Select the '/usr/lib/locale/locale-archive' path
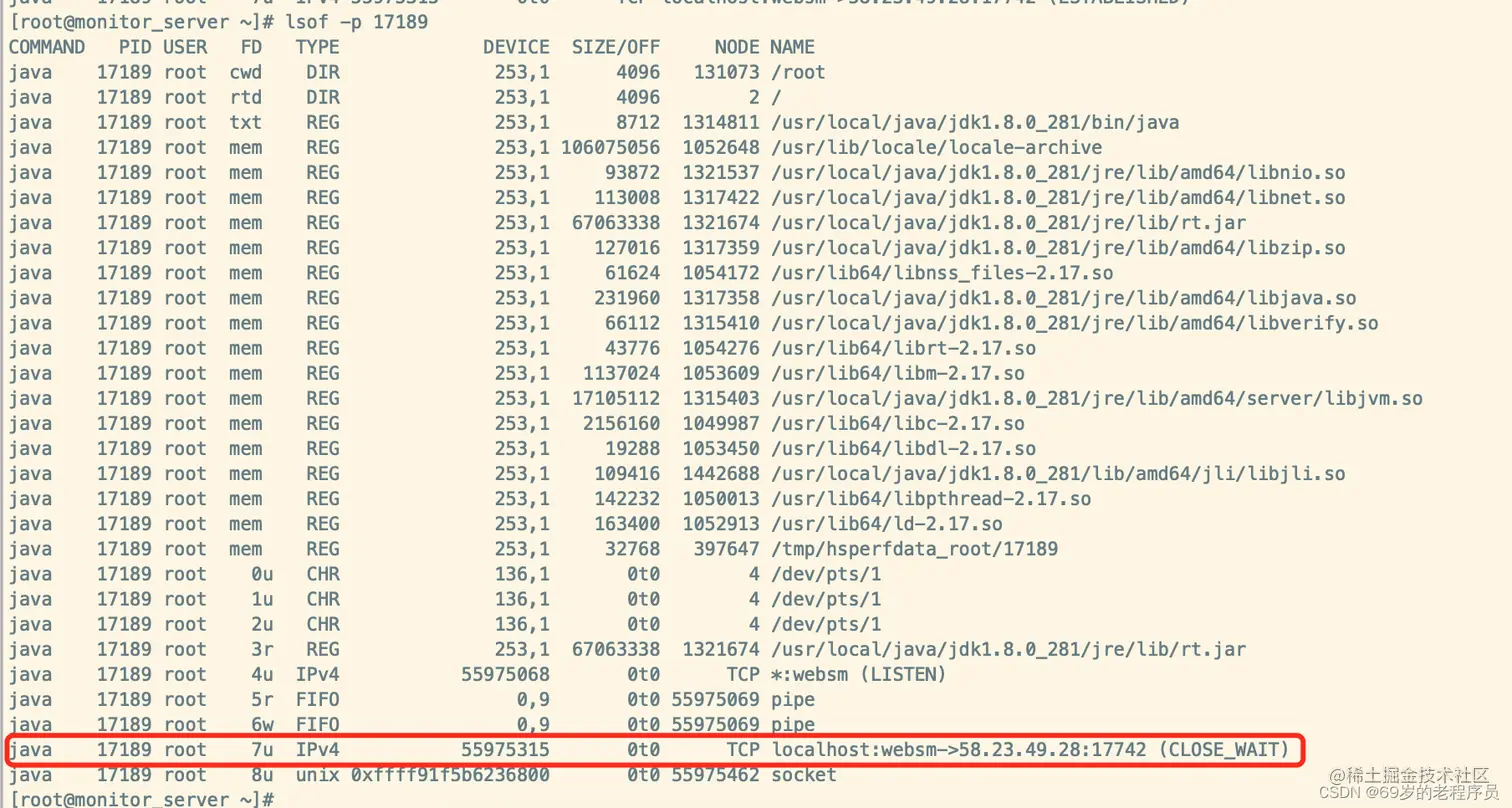Screen dimensions: 1512x808 (x=937, y=147)
